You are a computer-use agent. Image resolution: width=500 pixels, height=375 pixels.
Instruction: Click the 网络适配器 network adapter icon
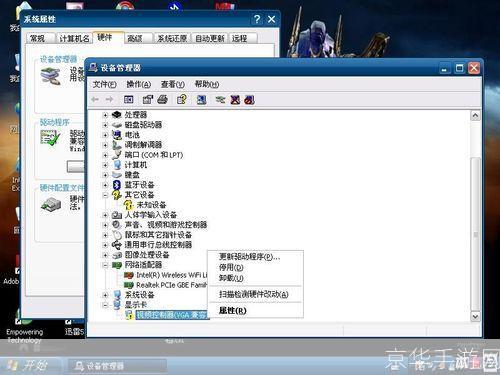pos(117,265)
